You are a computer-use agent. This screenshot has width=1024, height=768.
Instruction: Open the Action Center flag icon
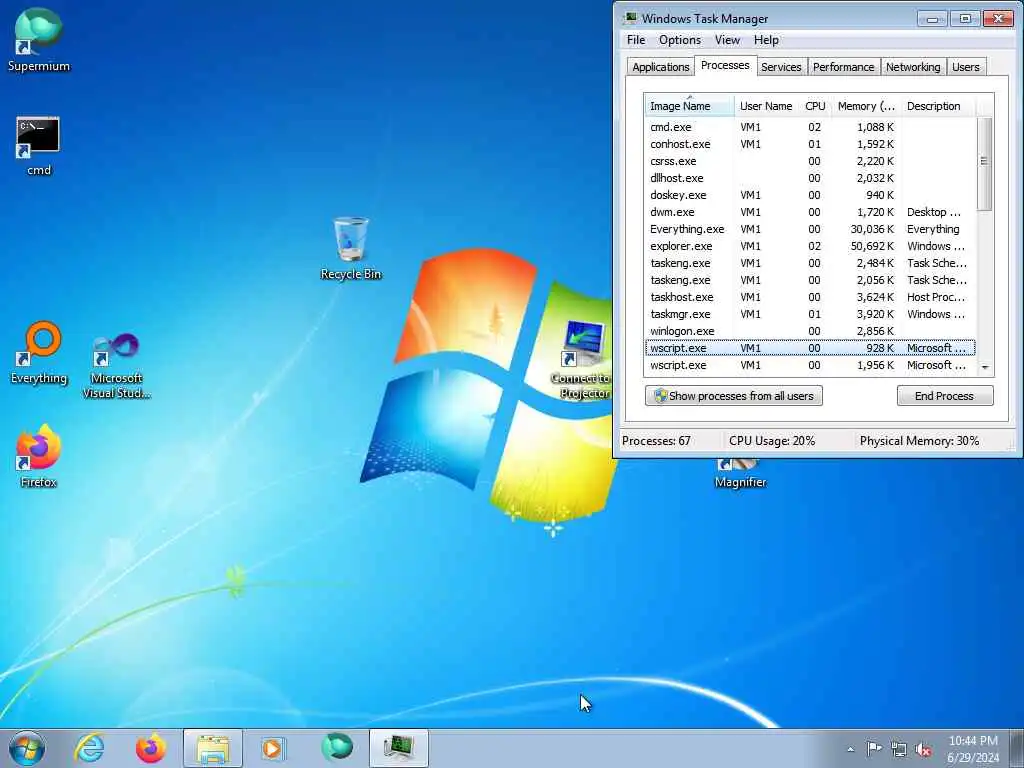874,749
